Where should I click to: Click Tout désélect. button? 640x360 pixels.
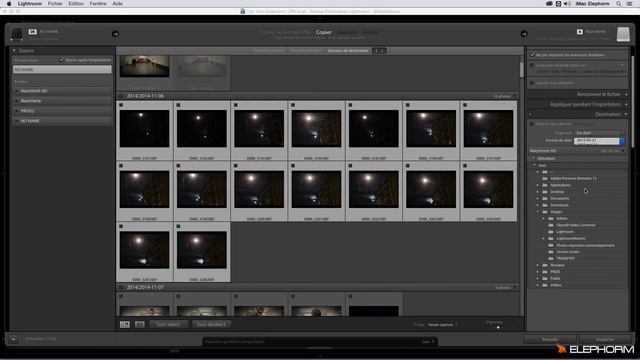point(211,324)
